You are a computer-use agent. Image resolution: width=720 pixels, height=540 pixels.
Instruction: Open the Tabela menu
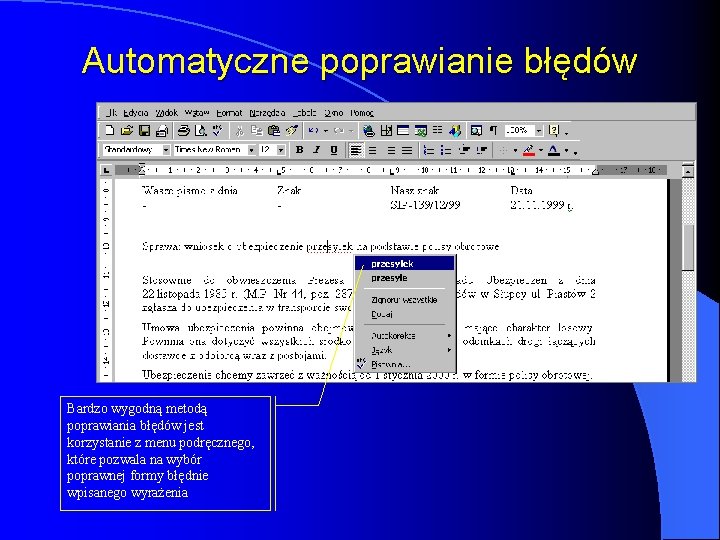pyautogui.click(x=305, y=112)
